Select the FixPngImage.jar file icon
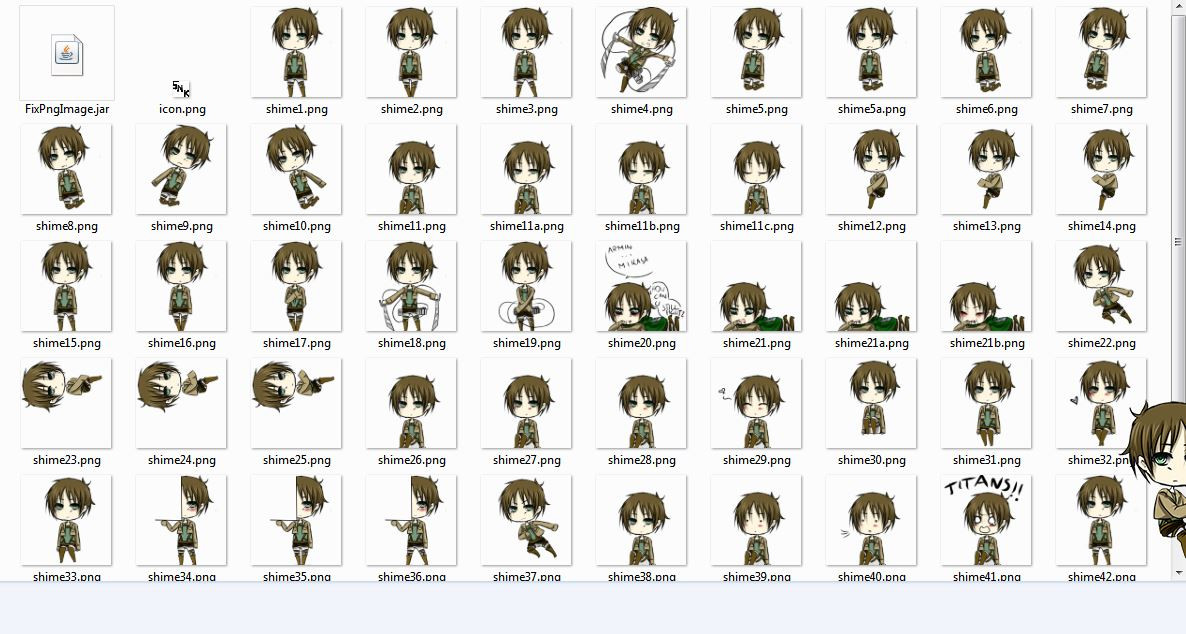The height and width of the screenshot is (634, 1186). point(67,53)
